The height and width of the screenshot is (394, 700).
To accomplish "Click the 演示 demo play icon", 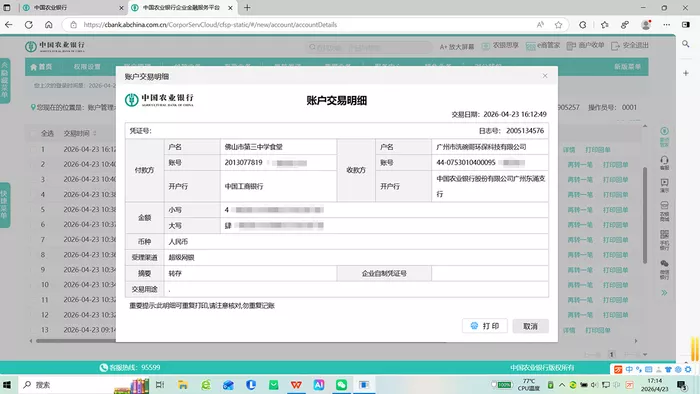I will [x=664, y=185].
